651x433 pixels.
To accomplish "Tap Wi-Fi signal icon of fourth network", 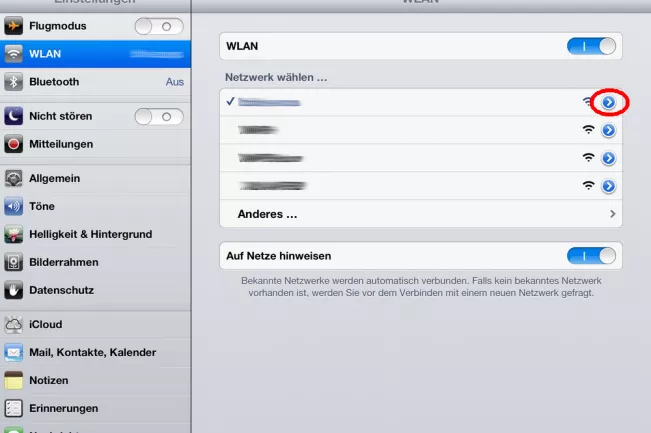I will (x=588, y=185).
